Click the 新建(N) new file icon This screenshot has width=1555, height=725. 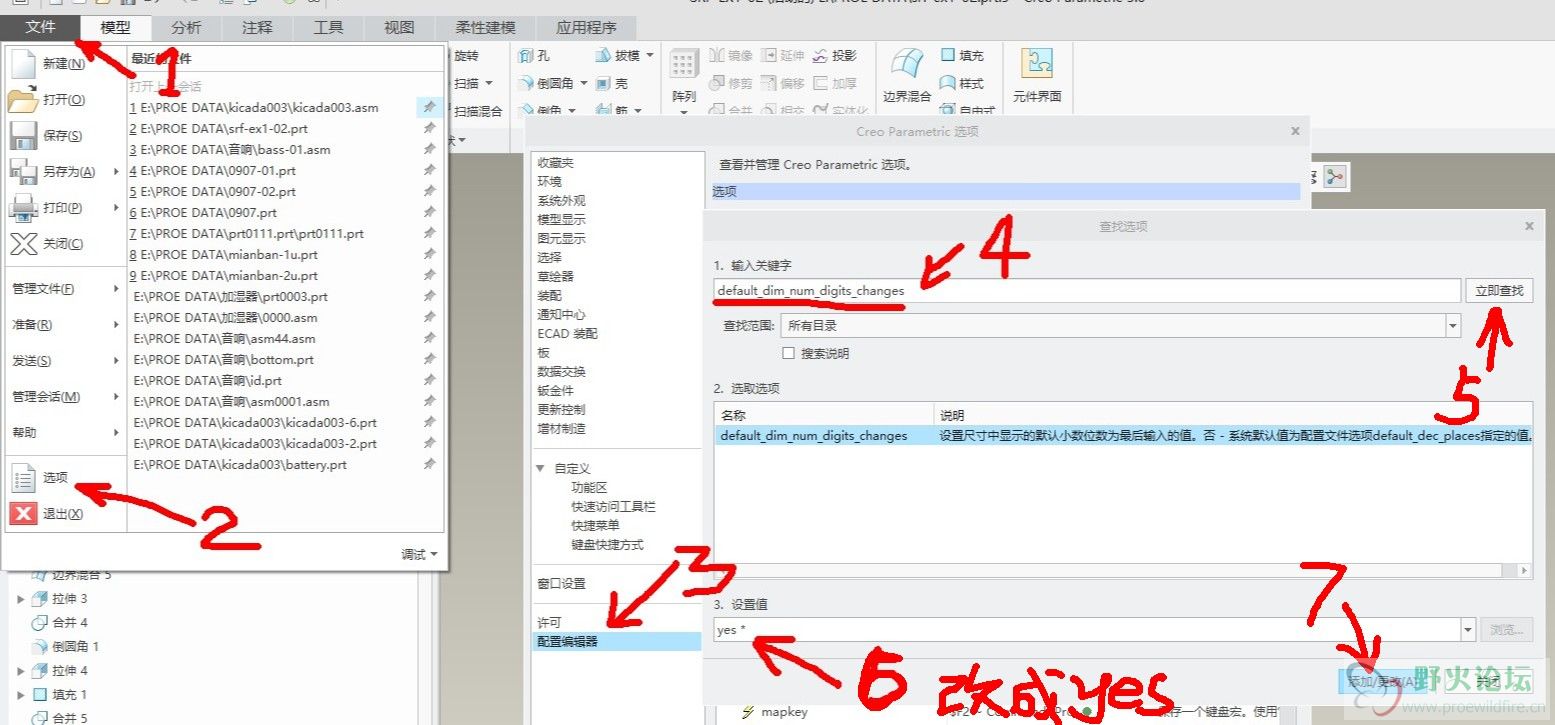coord(22,64)
